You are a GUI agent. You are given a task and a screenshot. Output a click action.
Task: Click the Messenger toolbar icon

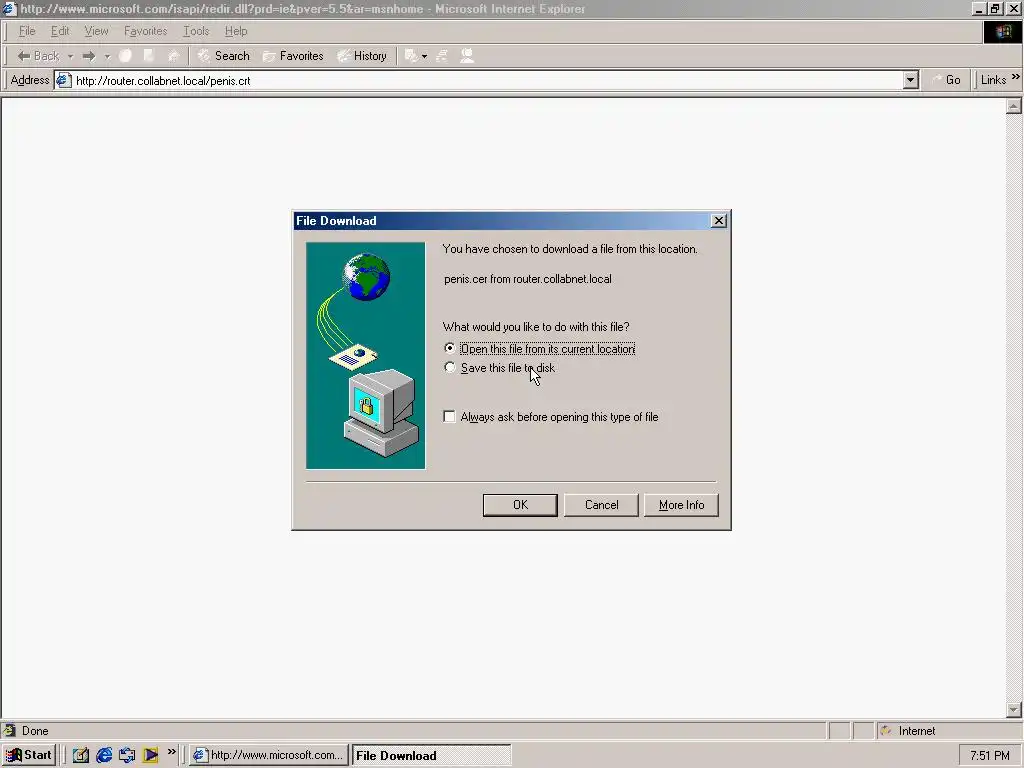point(467,56)
